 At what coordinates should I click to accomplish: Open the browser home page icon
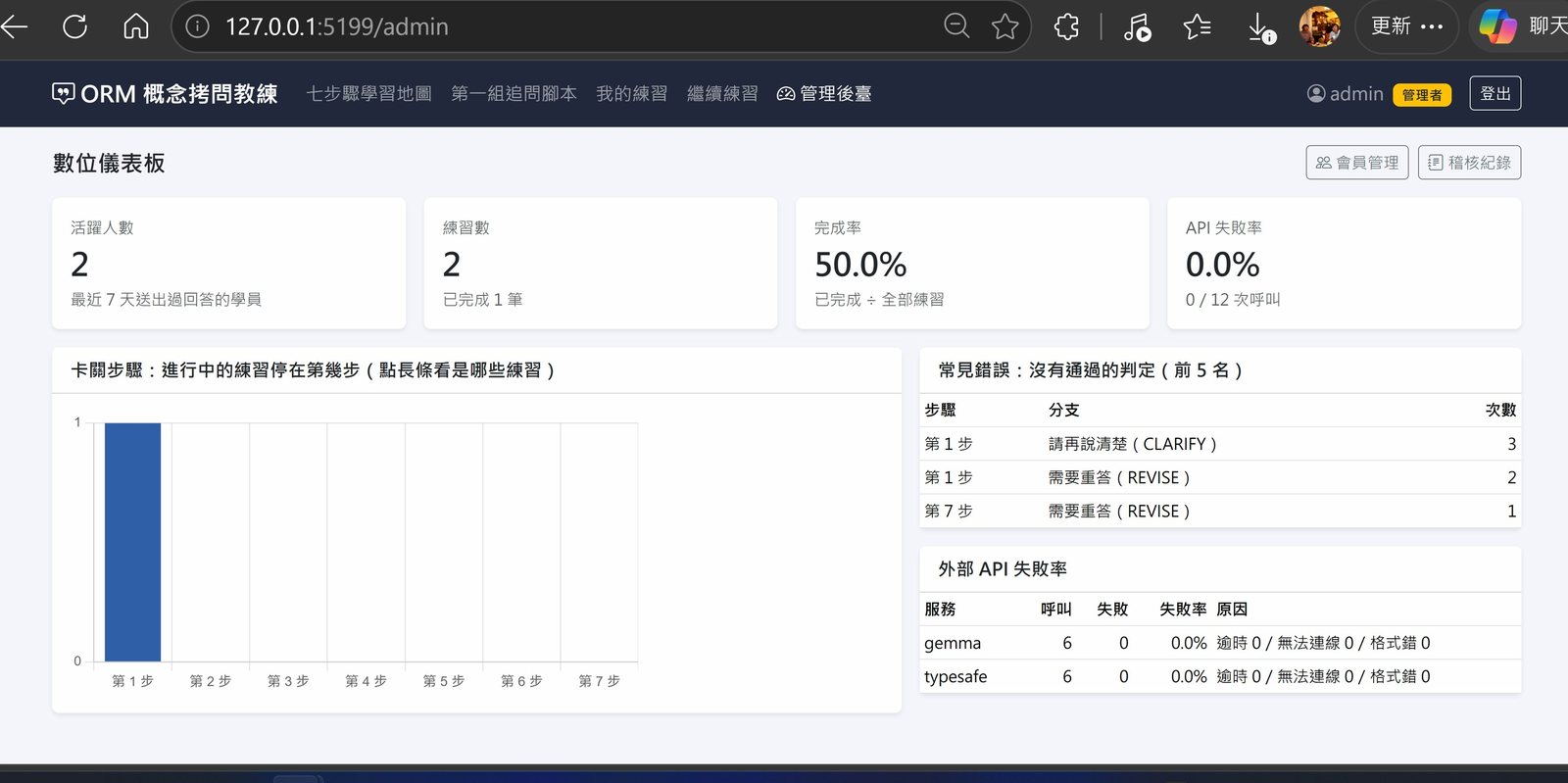136,26
